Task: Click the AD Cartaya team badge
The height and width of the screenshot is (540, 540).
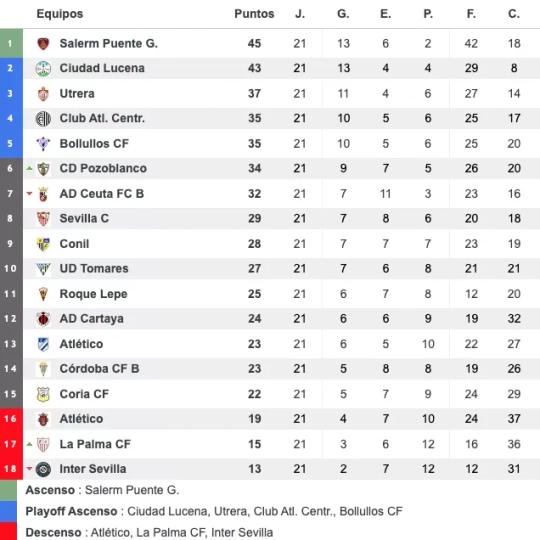Action: (43, 319)
